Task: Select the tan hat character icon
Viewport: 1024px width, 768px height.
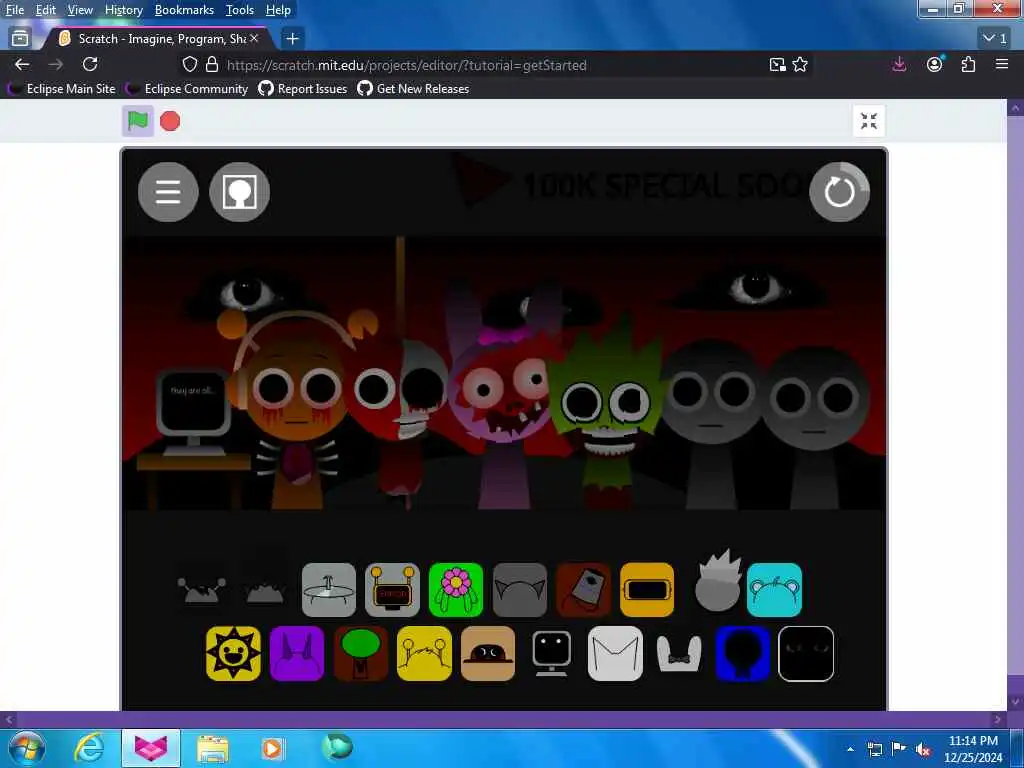Action: tap(488, 653)
